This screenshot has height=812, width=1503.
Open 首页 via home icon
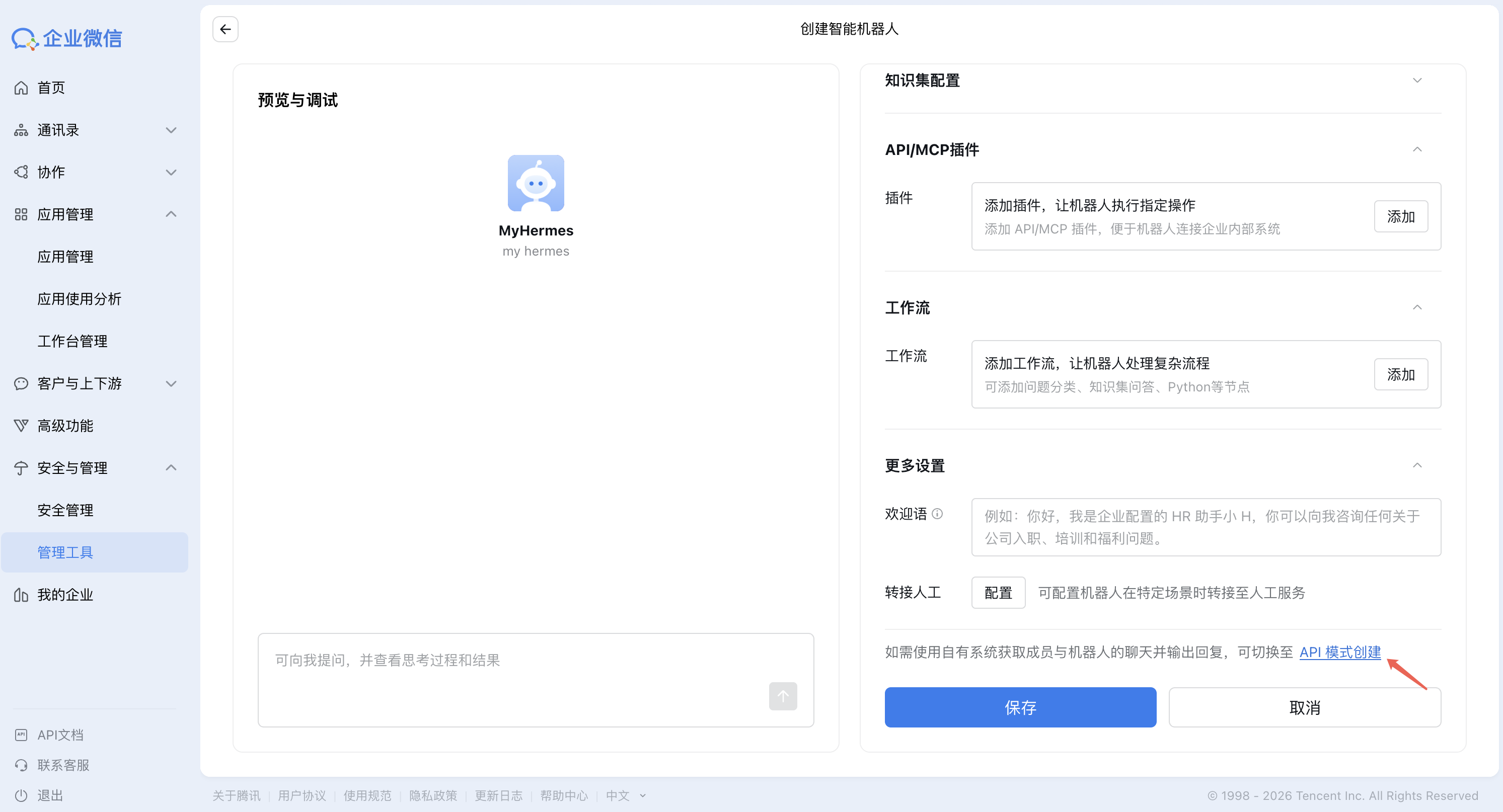click(x=21, y=88)
